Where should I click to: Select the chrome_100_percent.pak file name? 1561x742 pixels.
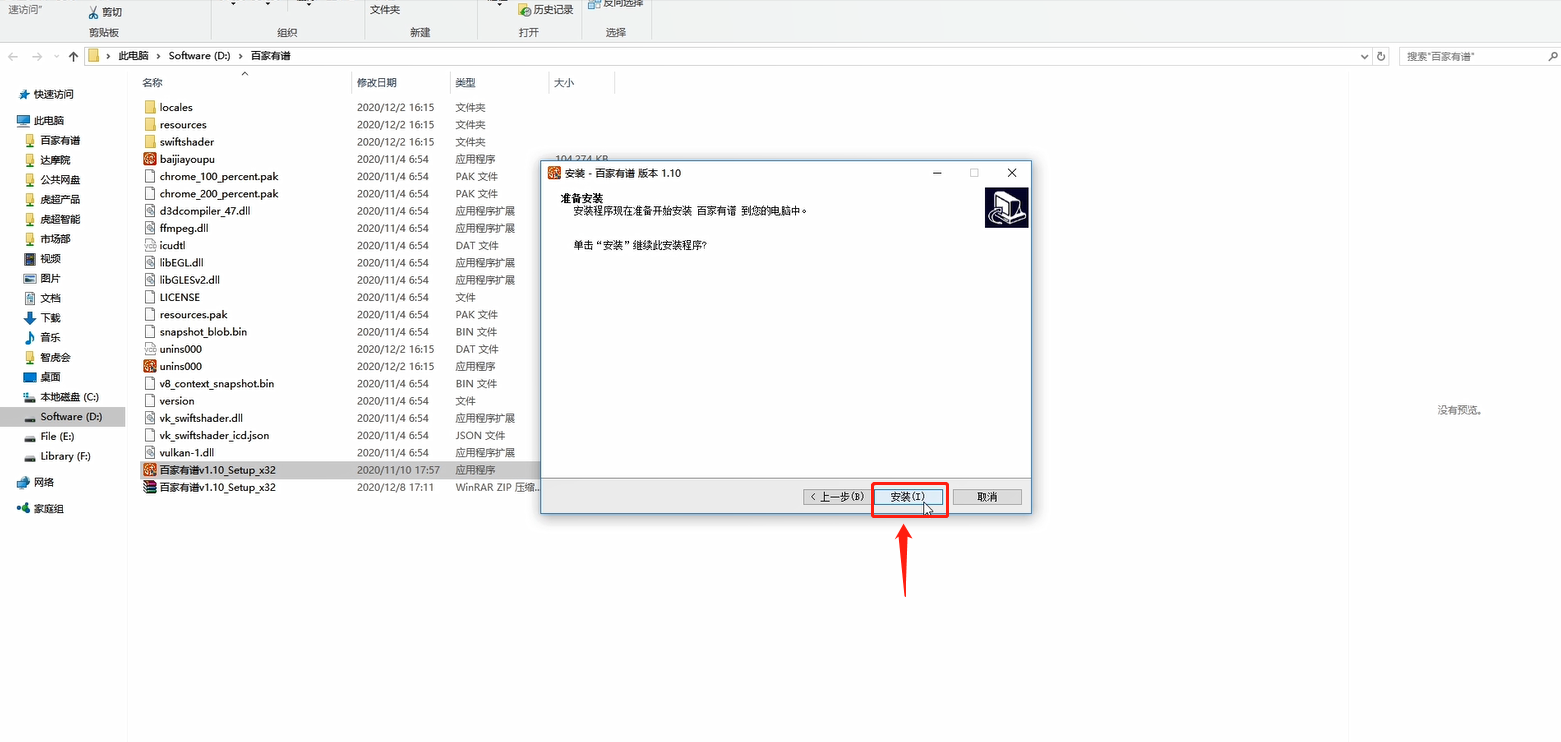pyautogui.click(x=219, y=176)
